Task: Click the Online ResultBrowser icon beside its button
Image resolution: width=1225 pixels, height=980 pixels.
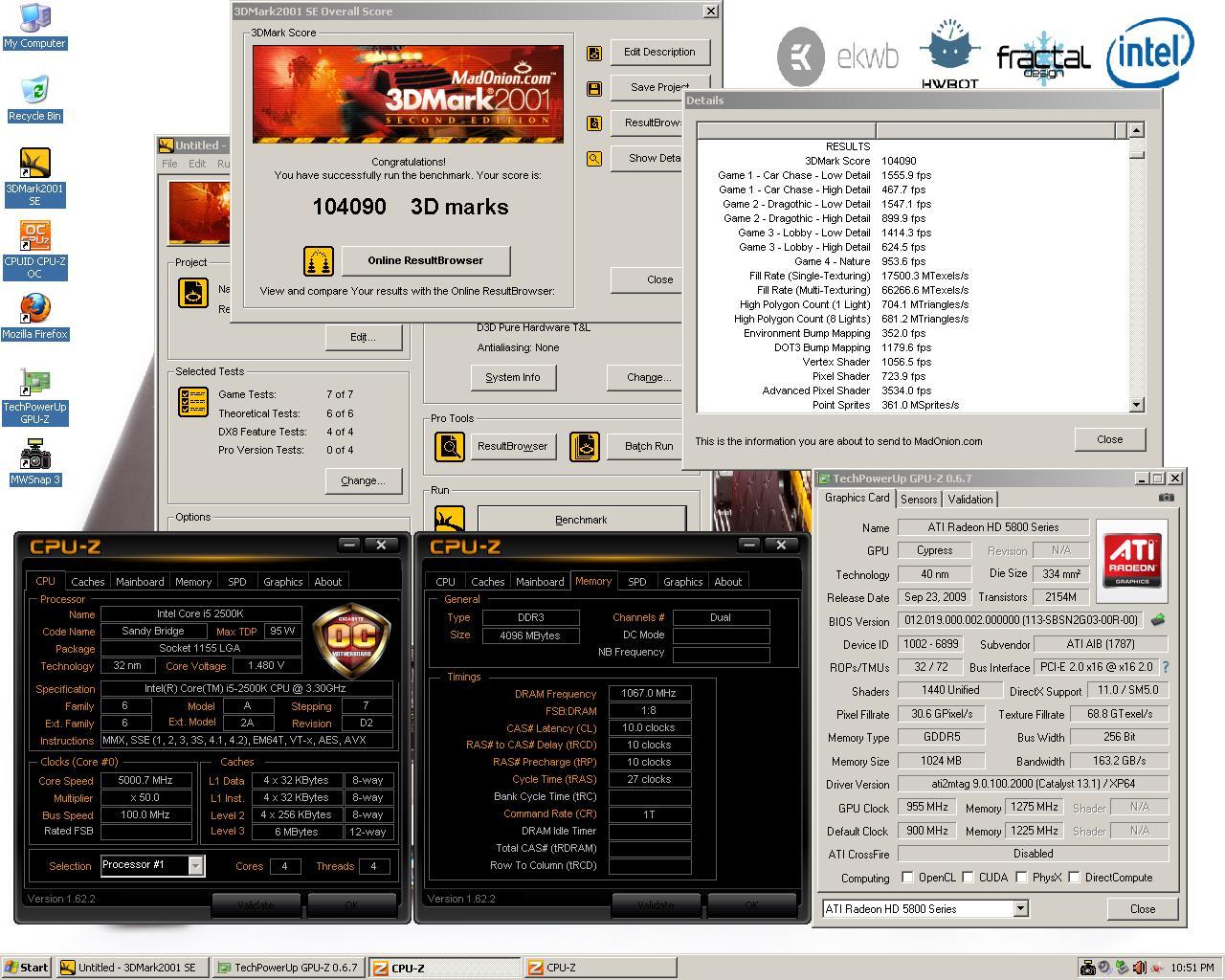Action: tap(319, 260)
